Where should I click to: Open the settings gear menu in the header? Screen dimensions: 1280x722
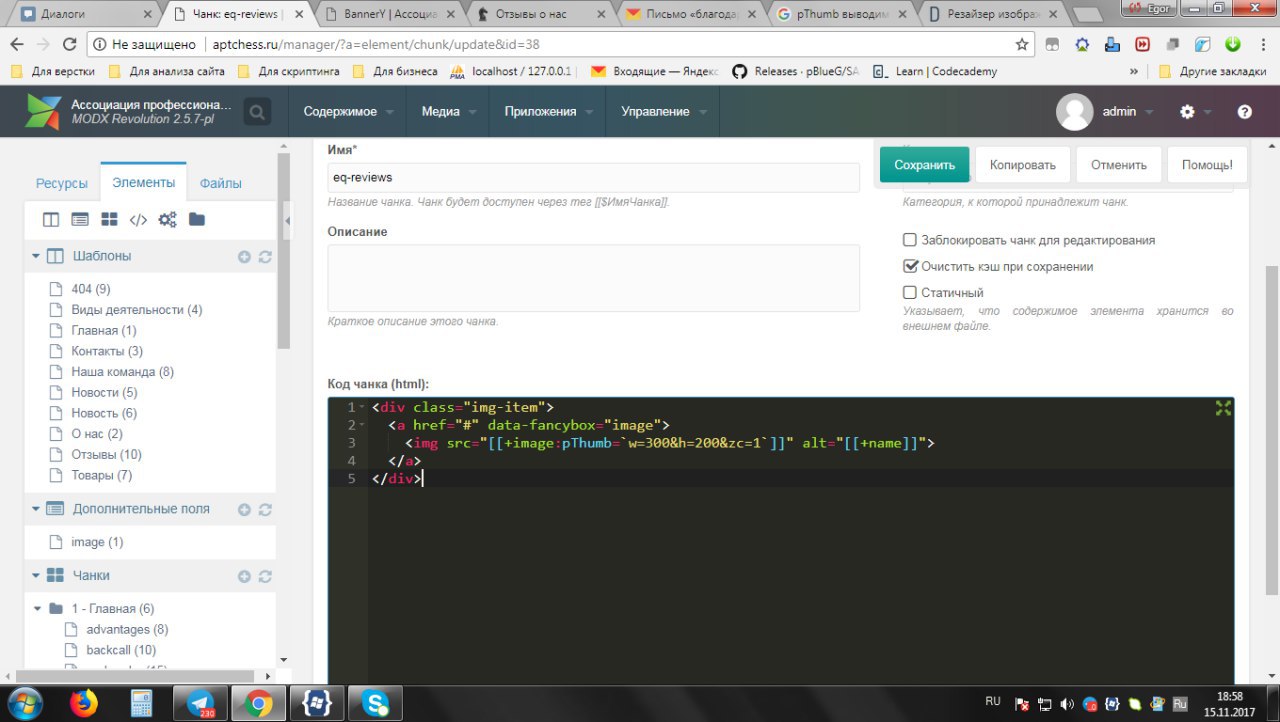[x=1187, y=112]
